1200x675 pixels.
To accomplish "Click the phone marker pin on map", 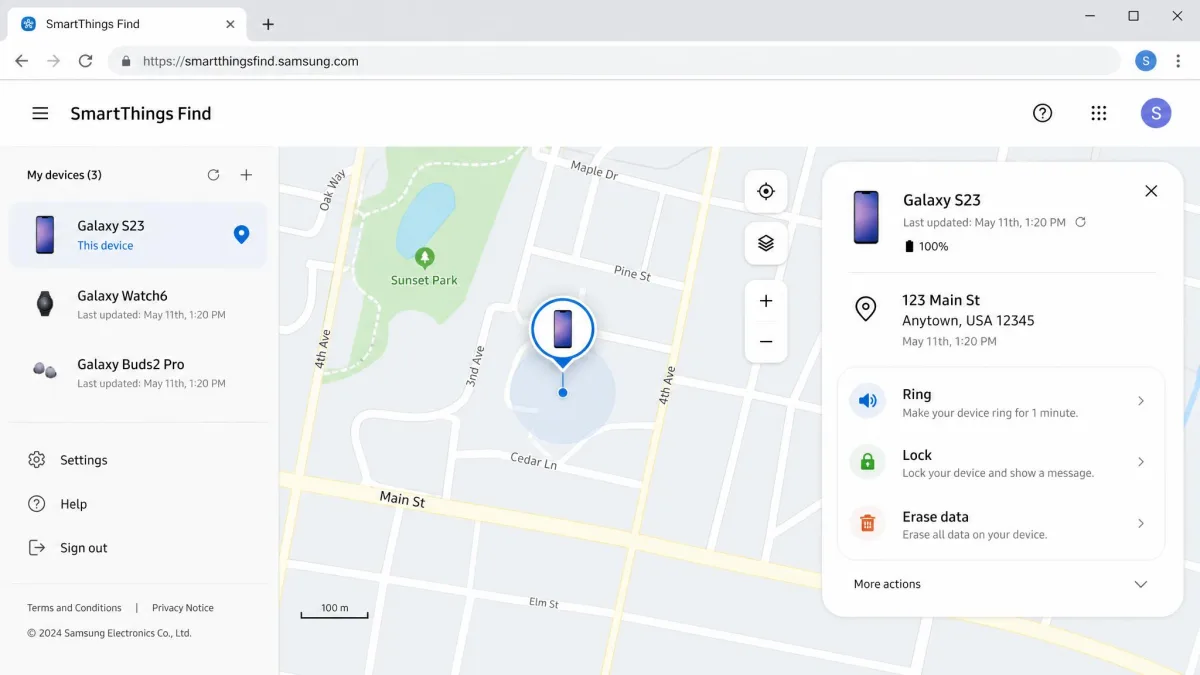I will click(563, 330).
